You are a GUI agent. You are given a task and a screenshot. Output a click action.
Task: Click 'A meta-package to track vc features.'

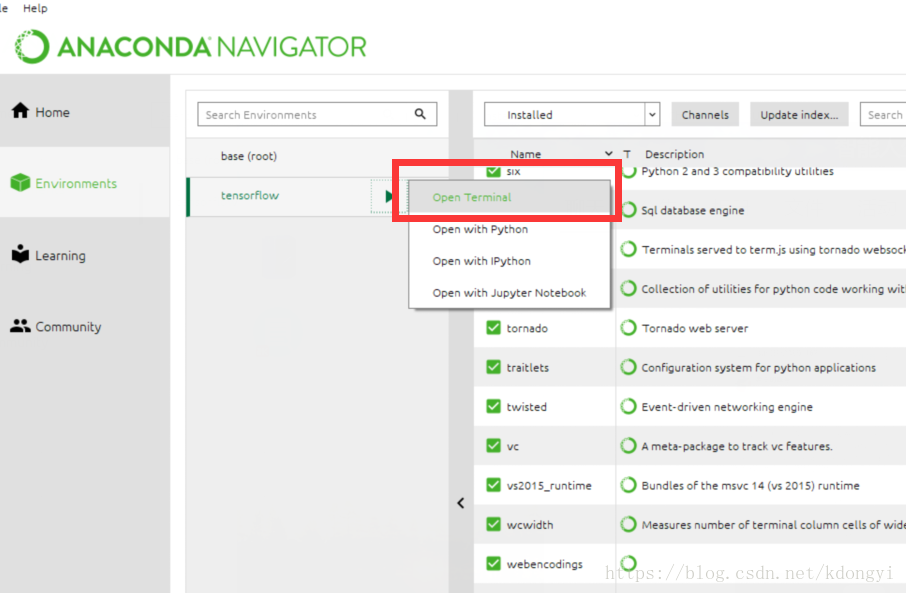(x=737, y=446)
